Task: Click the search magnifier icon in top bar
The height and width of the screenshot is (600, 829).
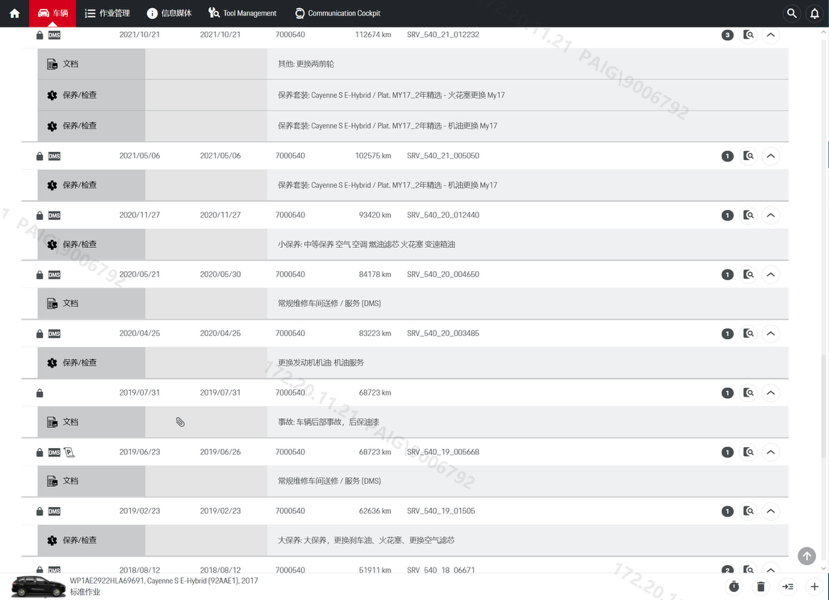Action: (x=791, y=13)
